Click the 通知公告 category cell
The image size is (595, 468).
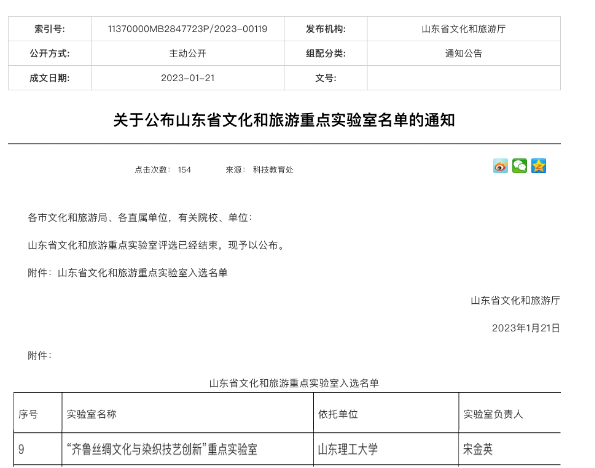coord(463,53)
